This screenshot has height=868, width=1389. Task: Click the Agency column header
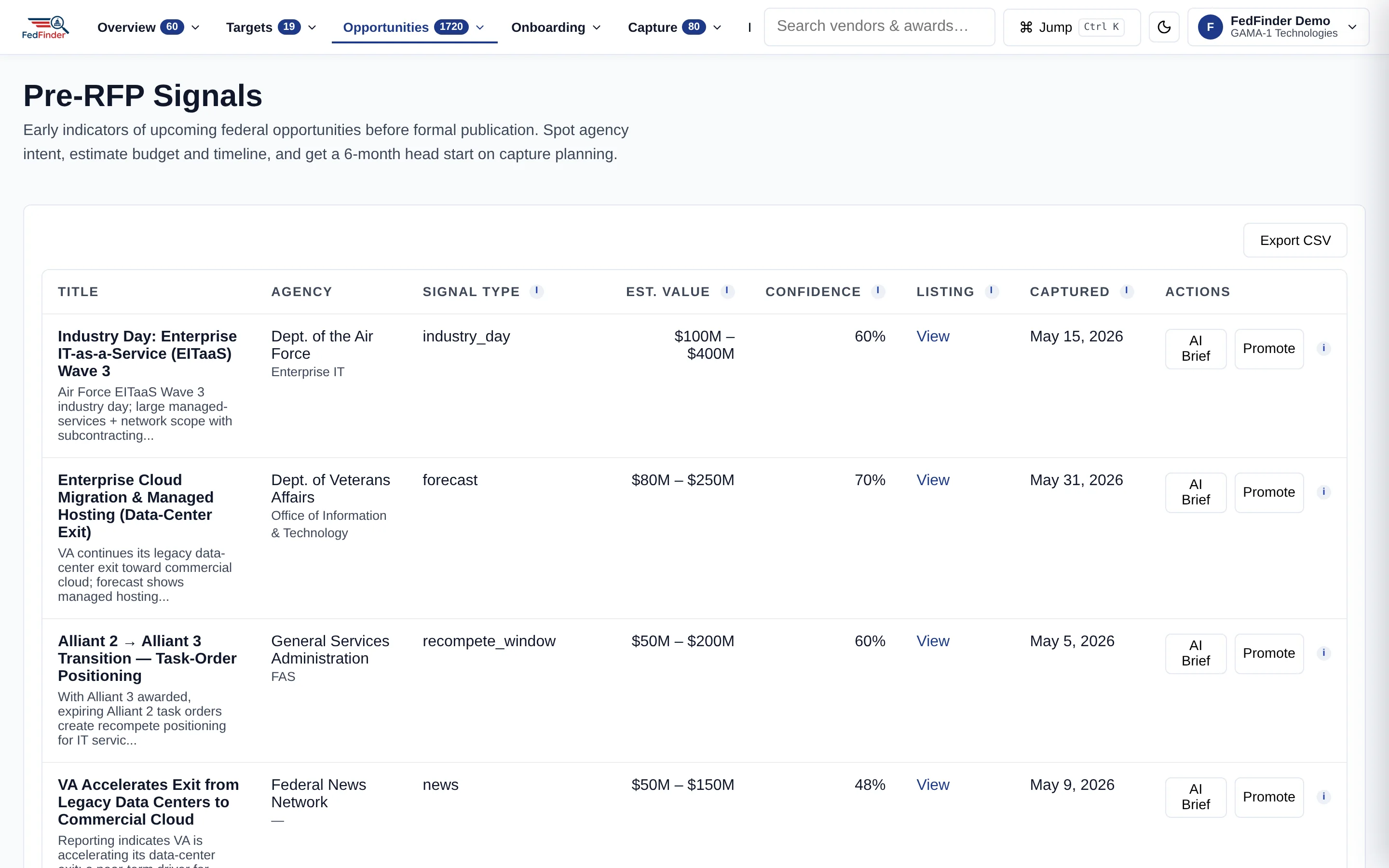(301, 292)
